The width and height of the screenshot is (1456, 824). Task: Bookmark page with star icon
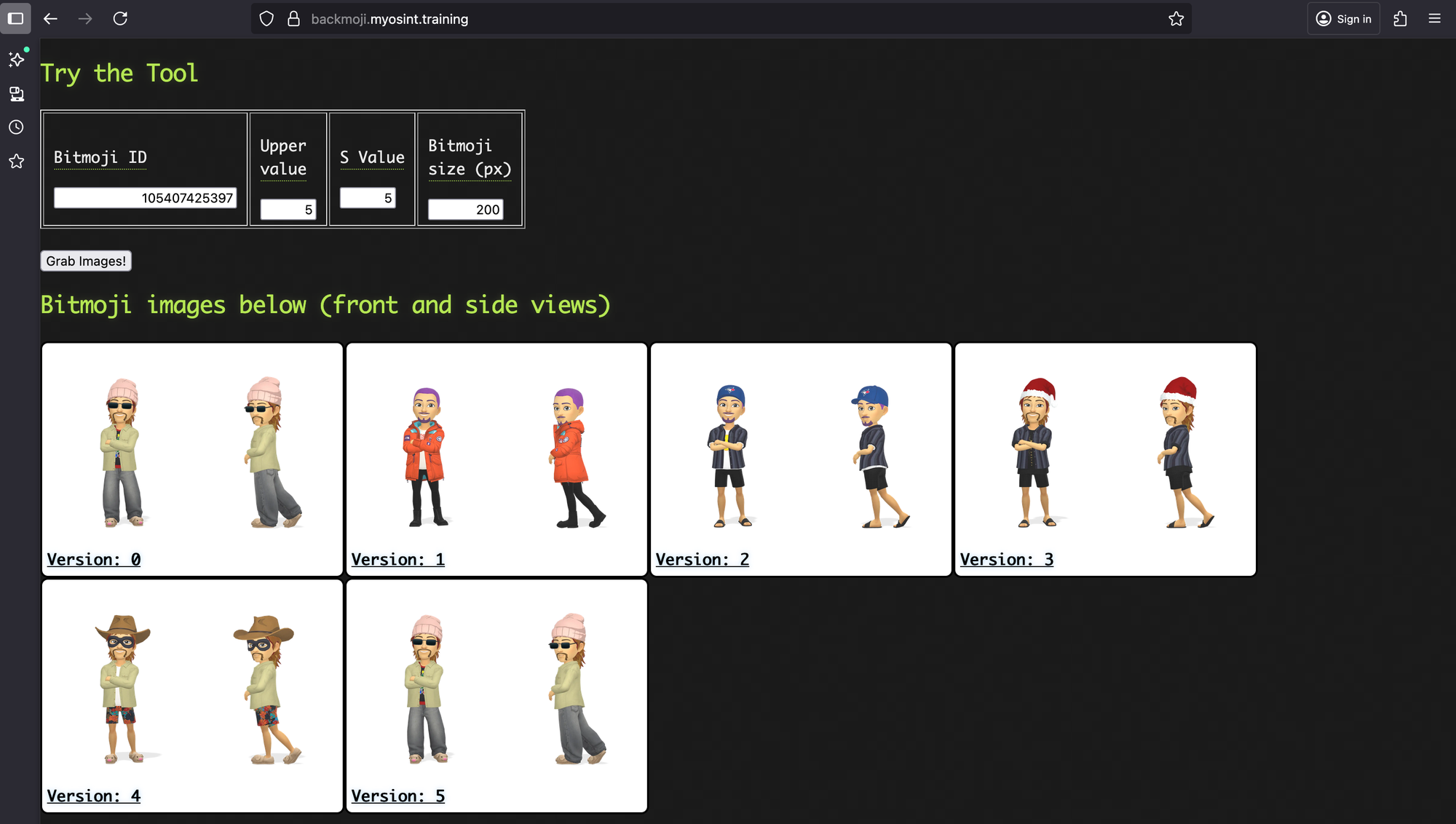pyautogui.click(x=1176, y=19)
